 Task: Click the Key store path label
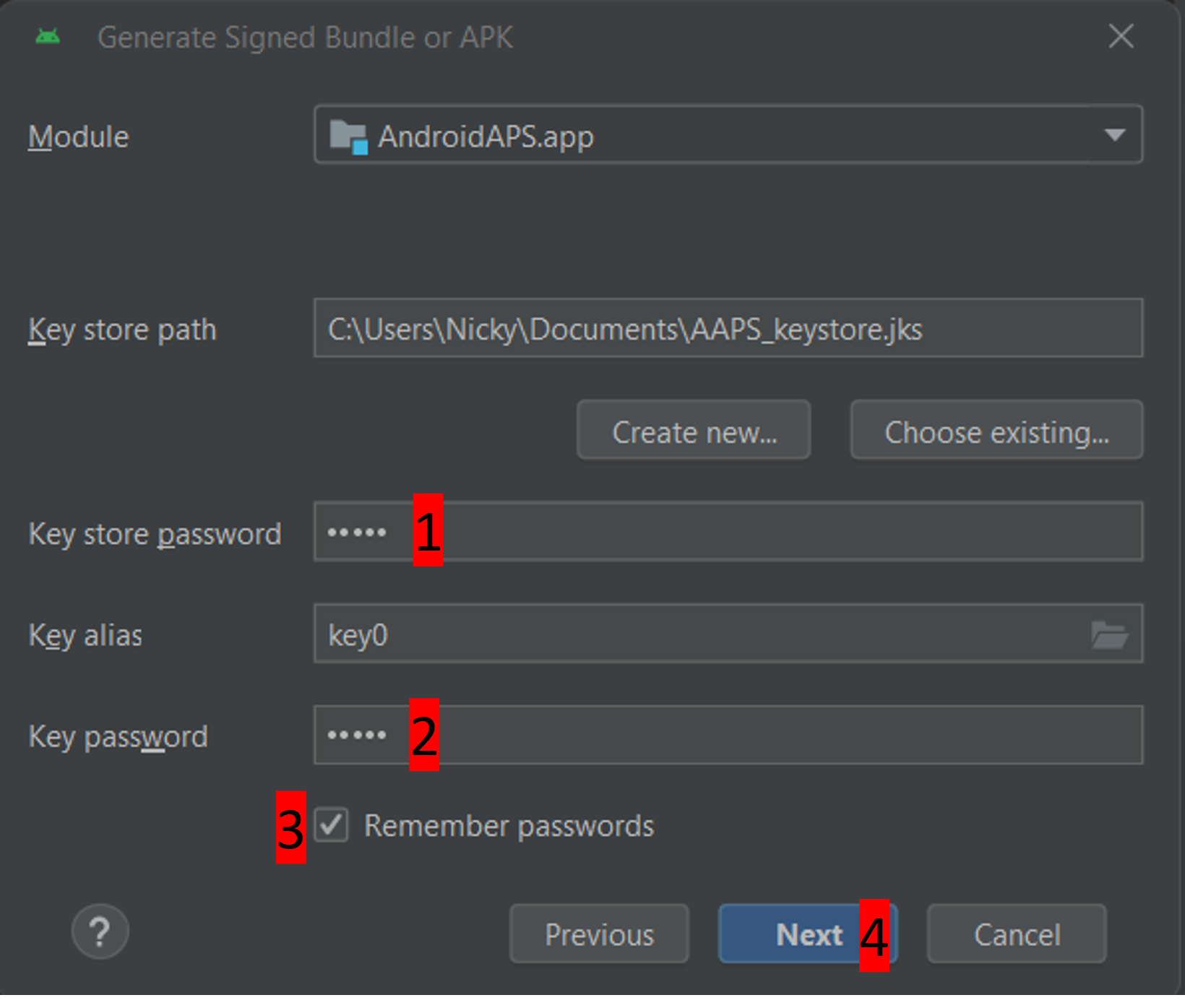(122, 330)
